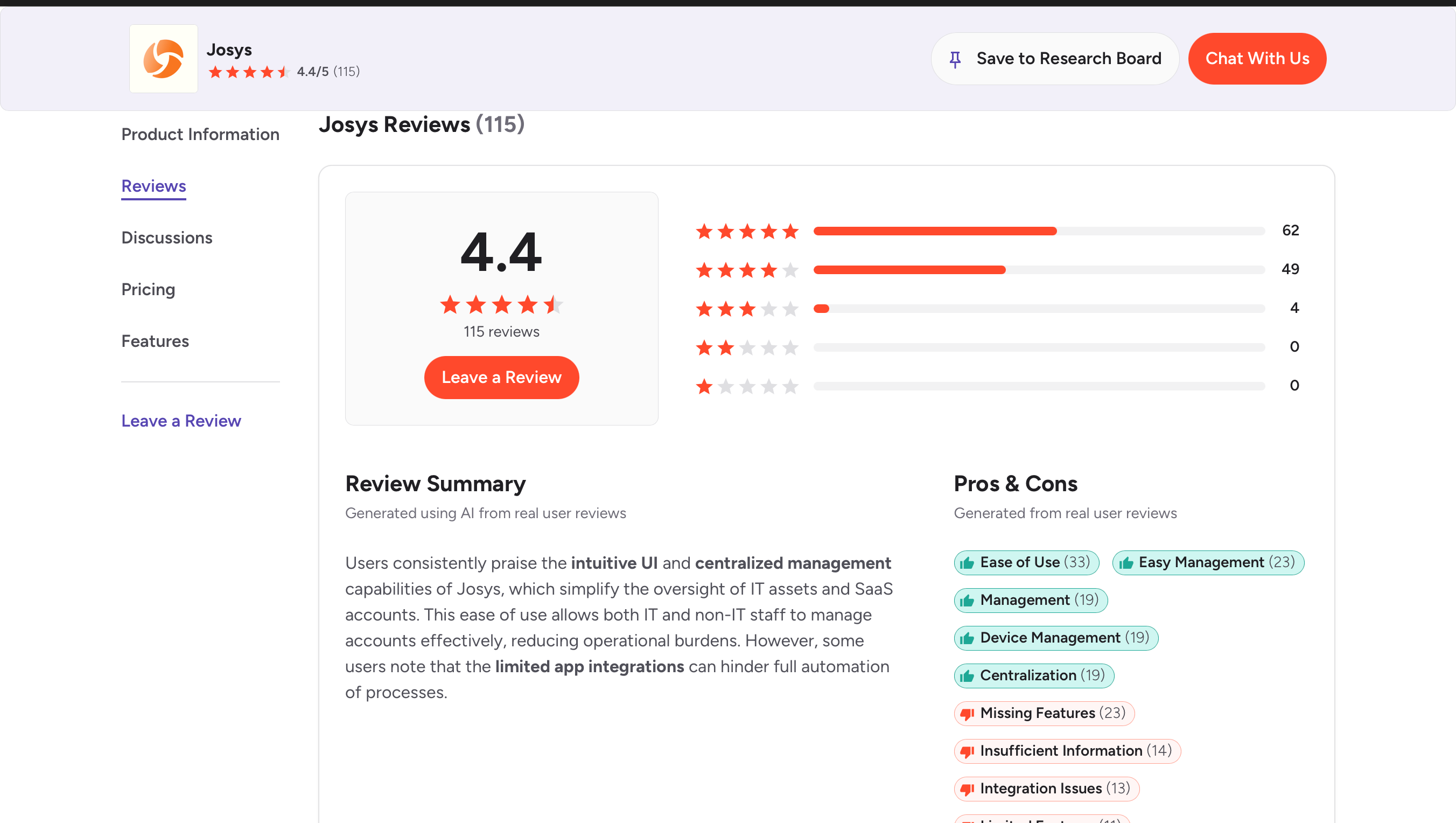Click the large 4.4 score number
The height and width of the screenshot is (823, 1456).
point(501,252)
